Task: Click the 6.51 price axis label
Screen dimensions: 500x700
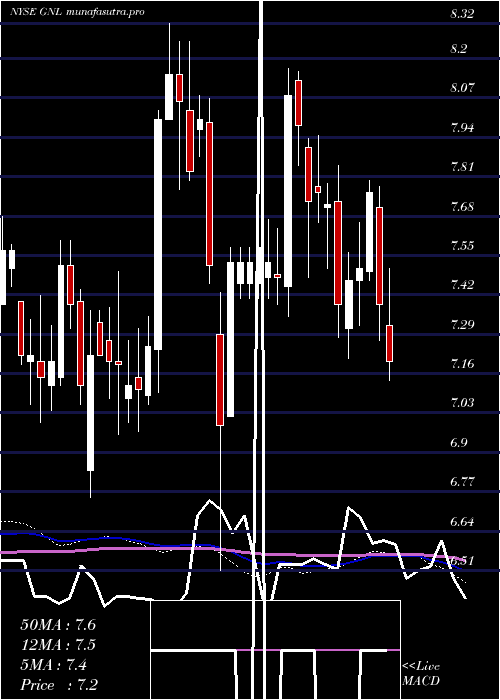Action: click(x=462, y=561)
